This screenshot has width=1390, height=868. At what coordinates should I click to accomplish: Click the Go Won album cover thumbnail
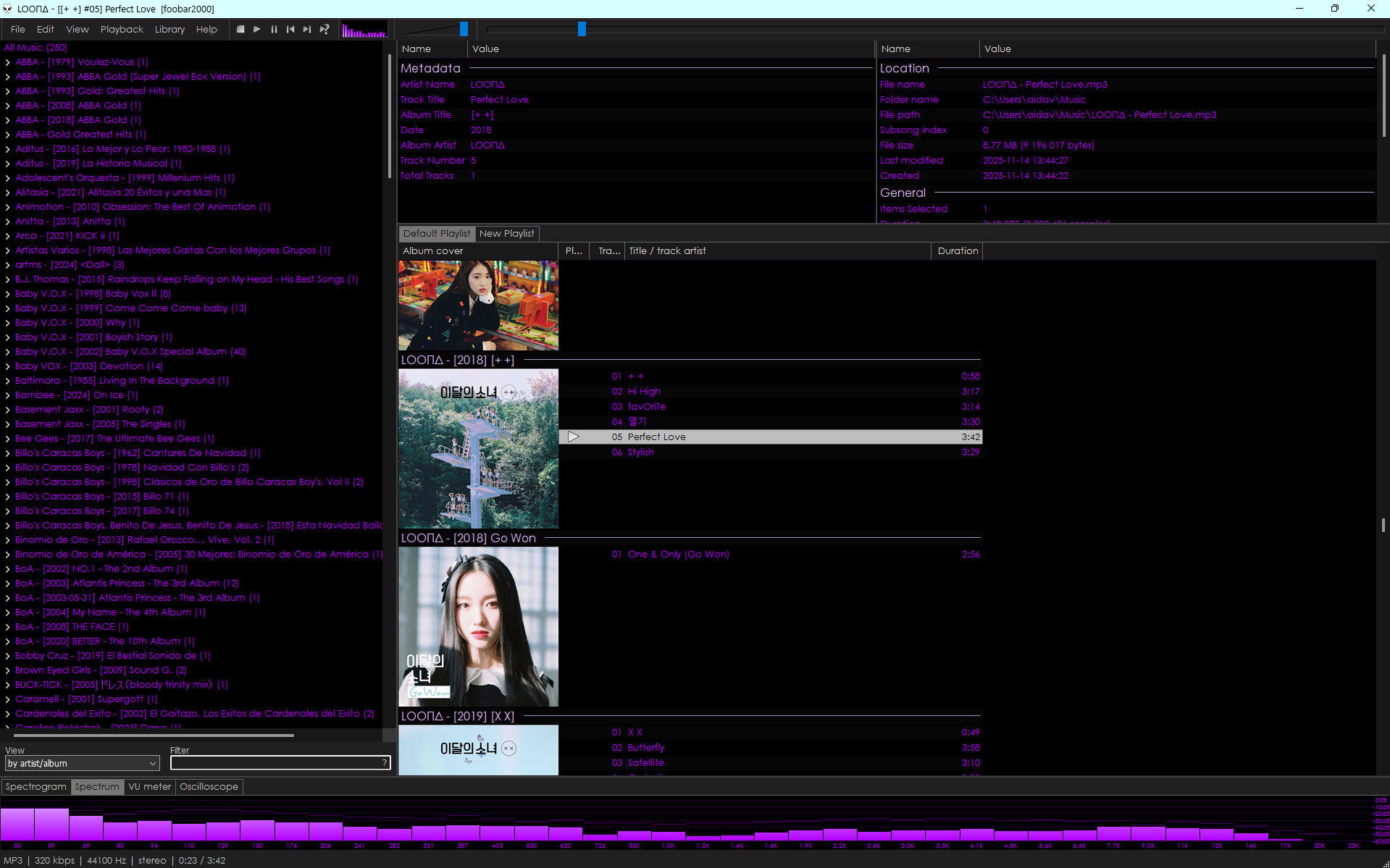click(x=478, y=627)
